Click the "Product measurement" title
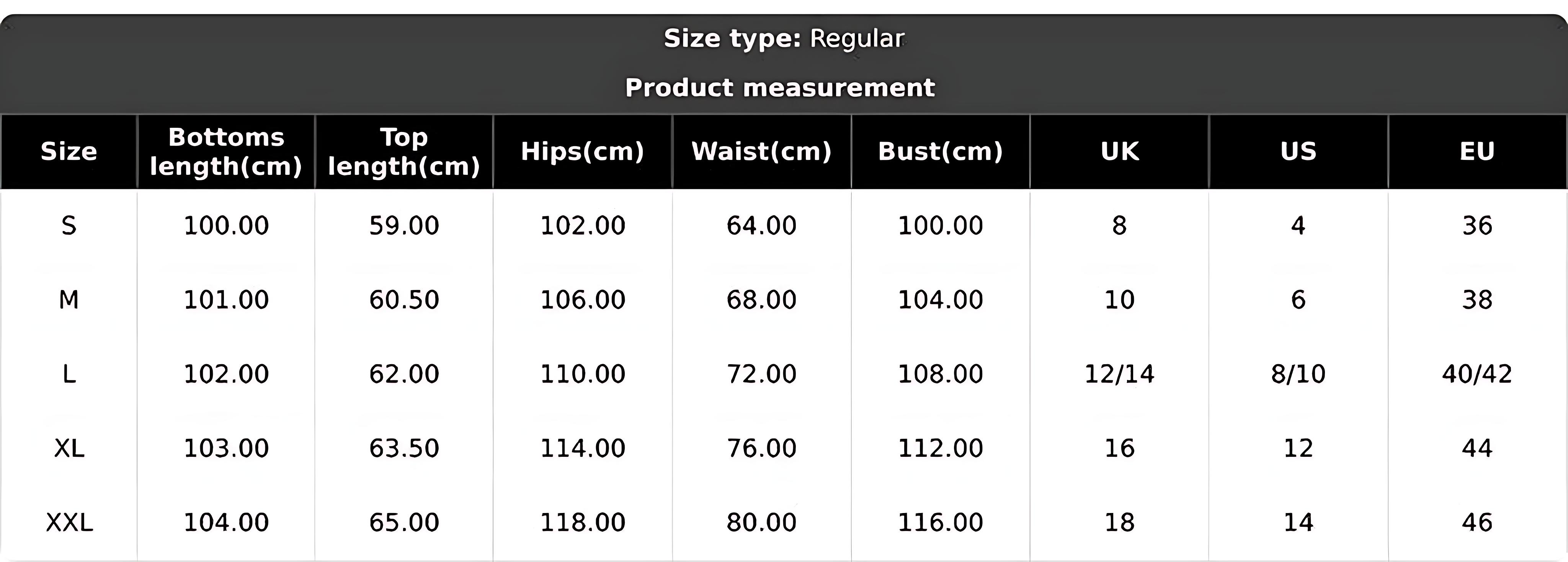Viewport: 1568px width, 562px height. [780, 88]
